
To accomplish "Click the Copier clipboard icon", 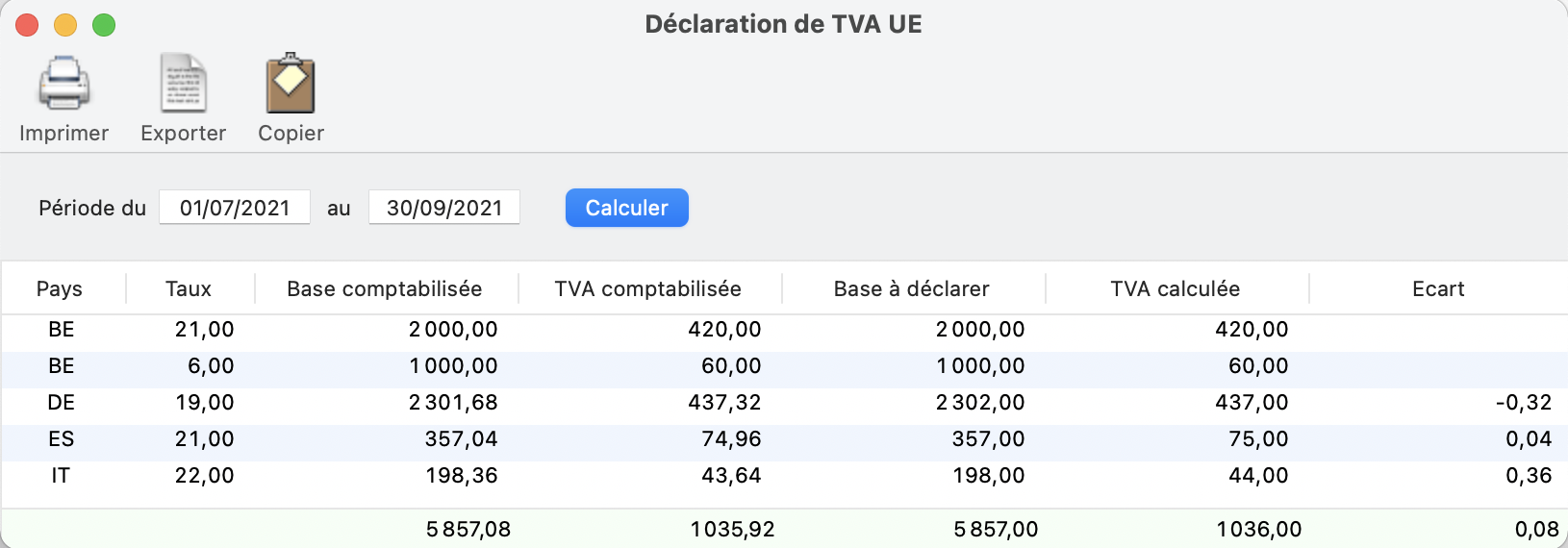I will [x=291, y=84].
